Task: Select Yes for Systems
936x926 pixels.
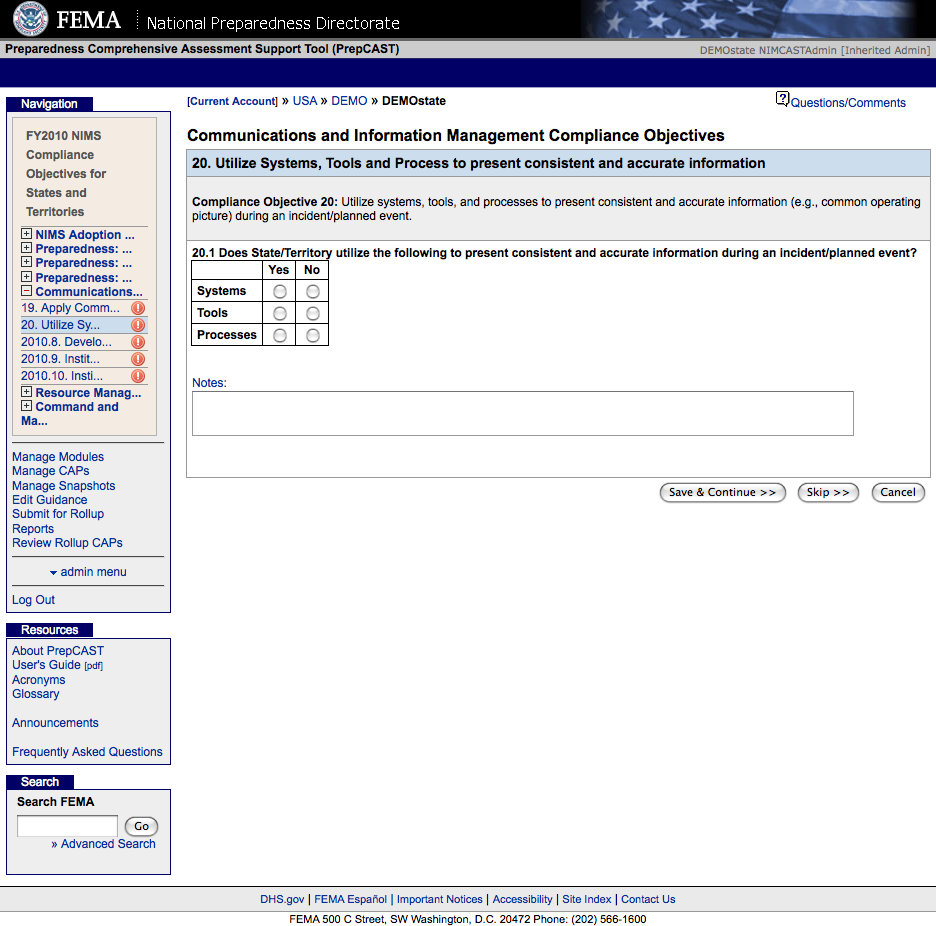Action: coord(279,291)
